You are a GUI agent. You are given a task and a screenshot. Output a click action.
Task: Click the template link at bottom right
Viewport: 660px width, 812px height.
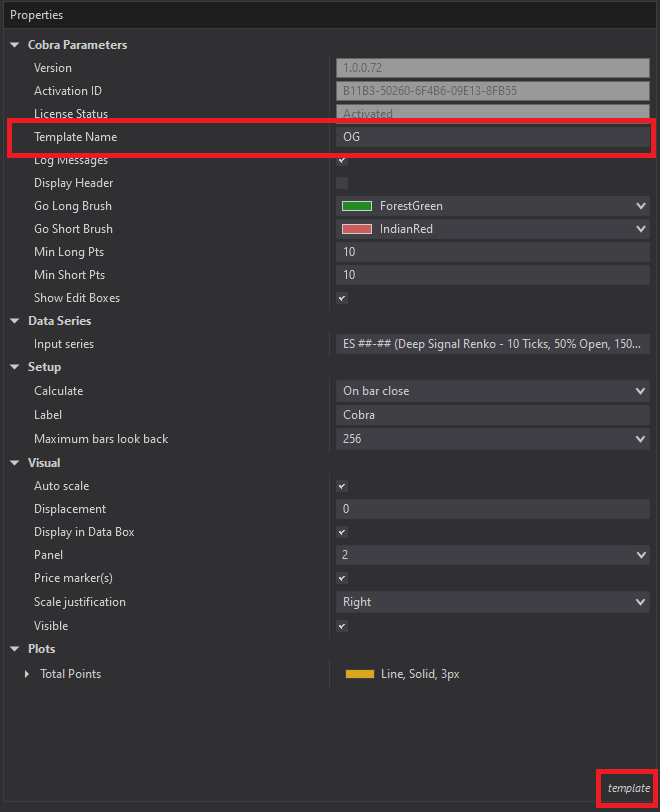click(628, 788)
